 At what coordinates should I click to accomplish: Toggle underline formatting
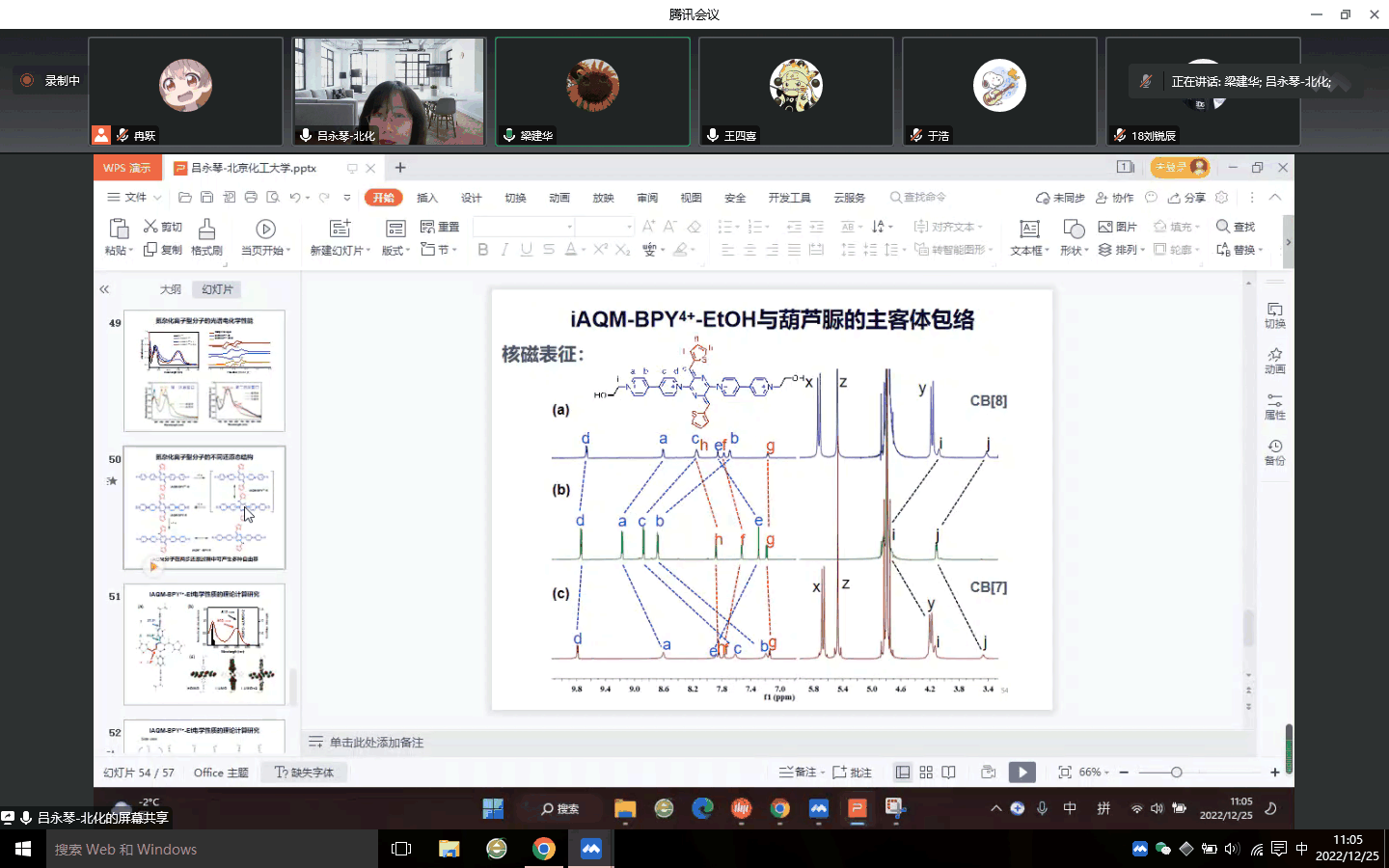(525, 249)
